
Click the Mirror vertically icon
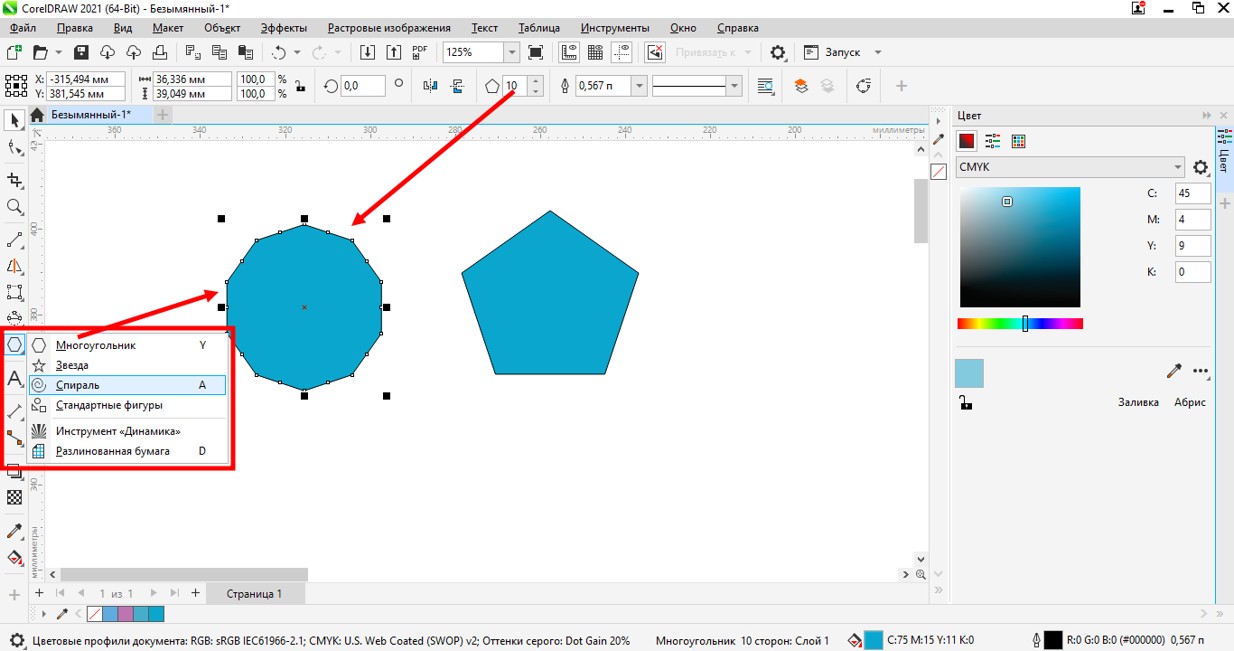tap(458, 86)
